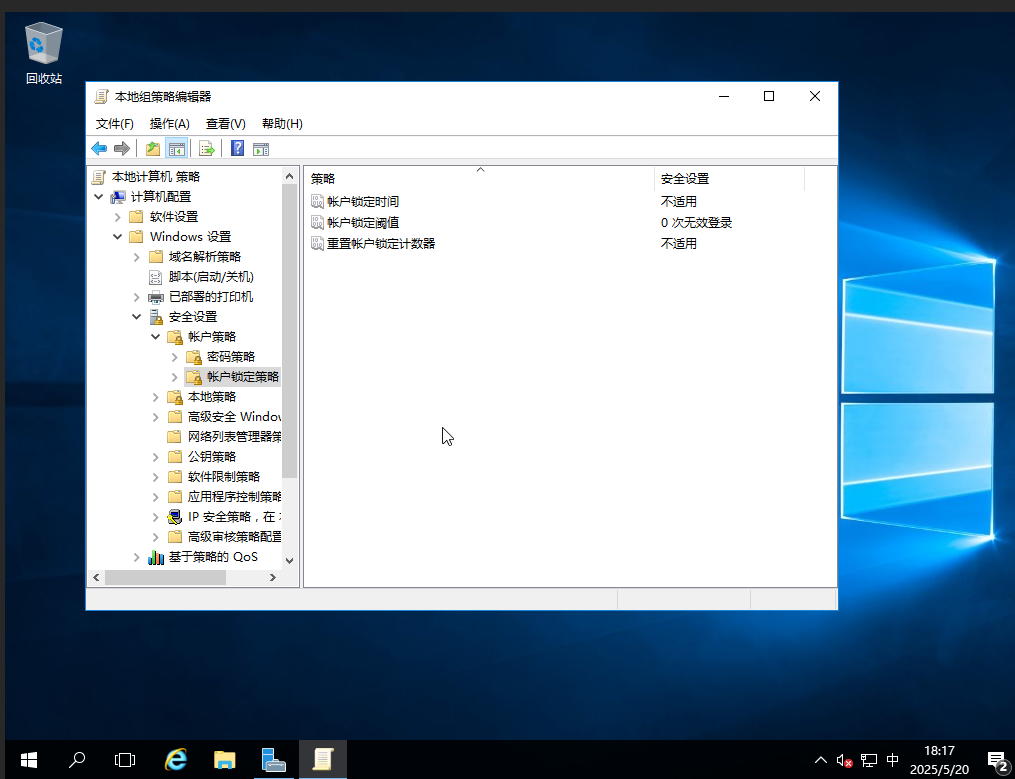Click the 计算机配置 computer icon in tree
Screen dimensions: 1015x779
118,197
